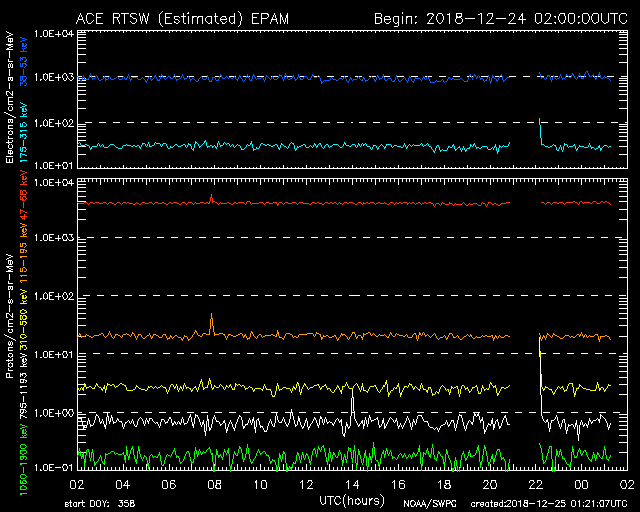The height and width of the screenshot is (512, 640).
Task: Click the 00 hour tick label
Action: [x=582, y=483]
